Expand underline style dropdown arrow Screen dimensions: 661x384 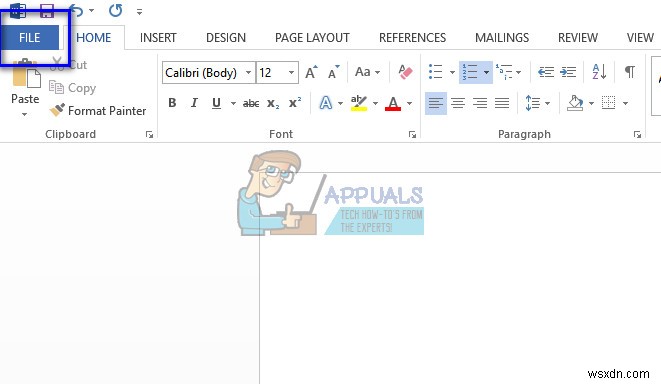pos(233,103)
